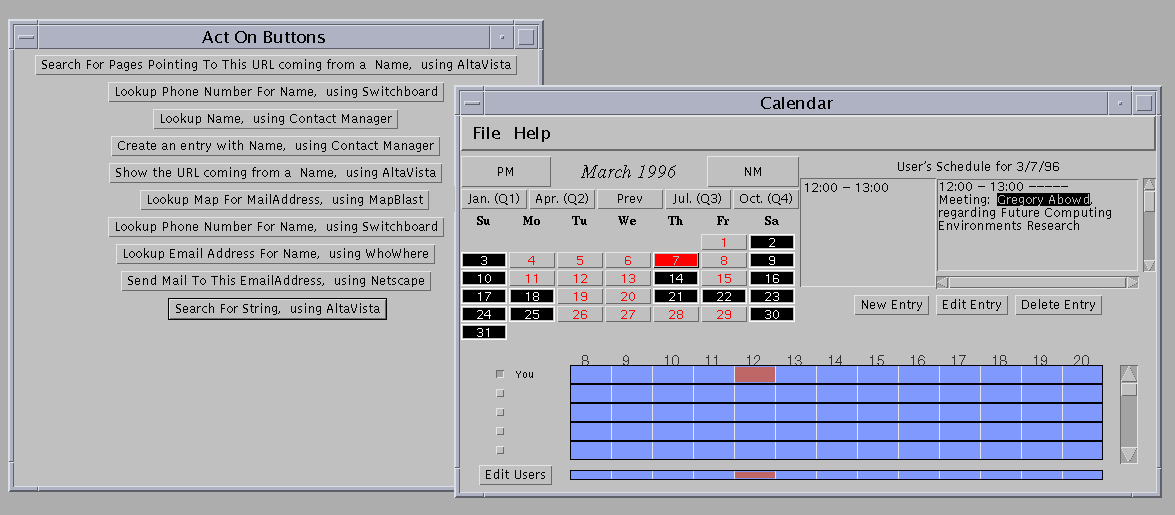This screenshot has width=1175, height=515.
Task: Select the red 12–13 block in You's timeline
Action: (754, 374)
